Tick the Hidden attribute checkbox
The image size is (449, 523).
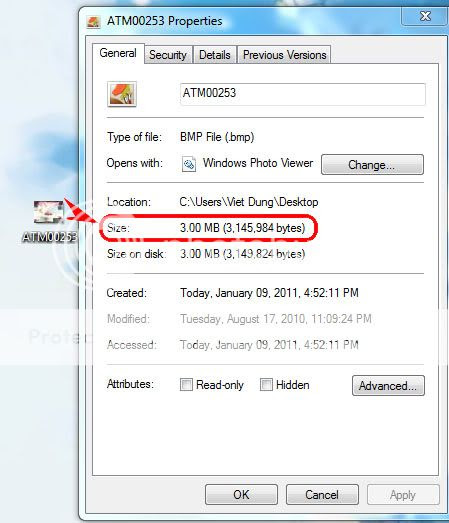[x=266, y=385]
